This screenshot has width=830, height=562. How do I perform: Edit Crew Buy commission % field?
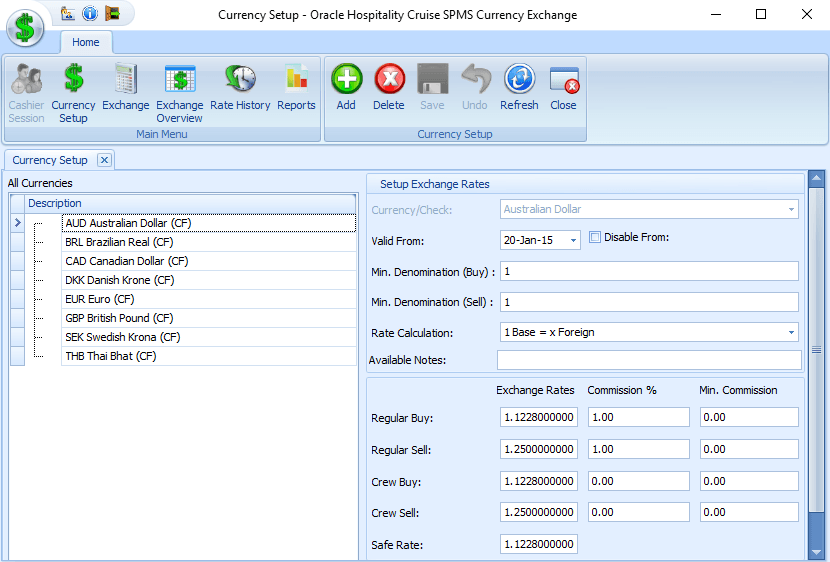(x=638, y=481)
